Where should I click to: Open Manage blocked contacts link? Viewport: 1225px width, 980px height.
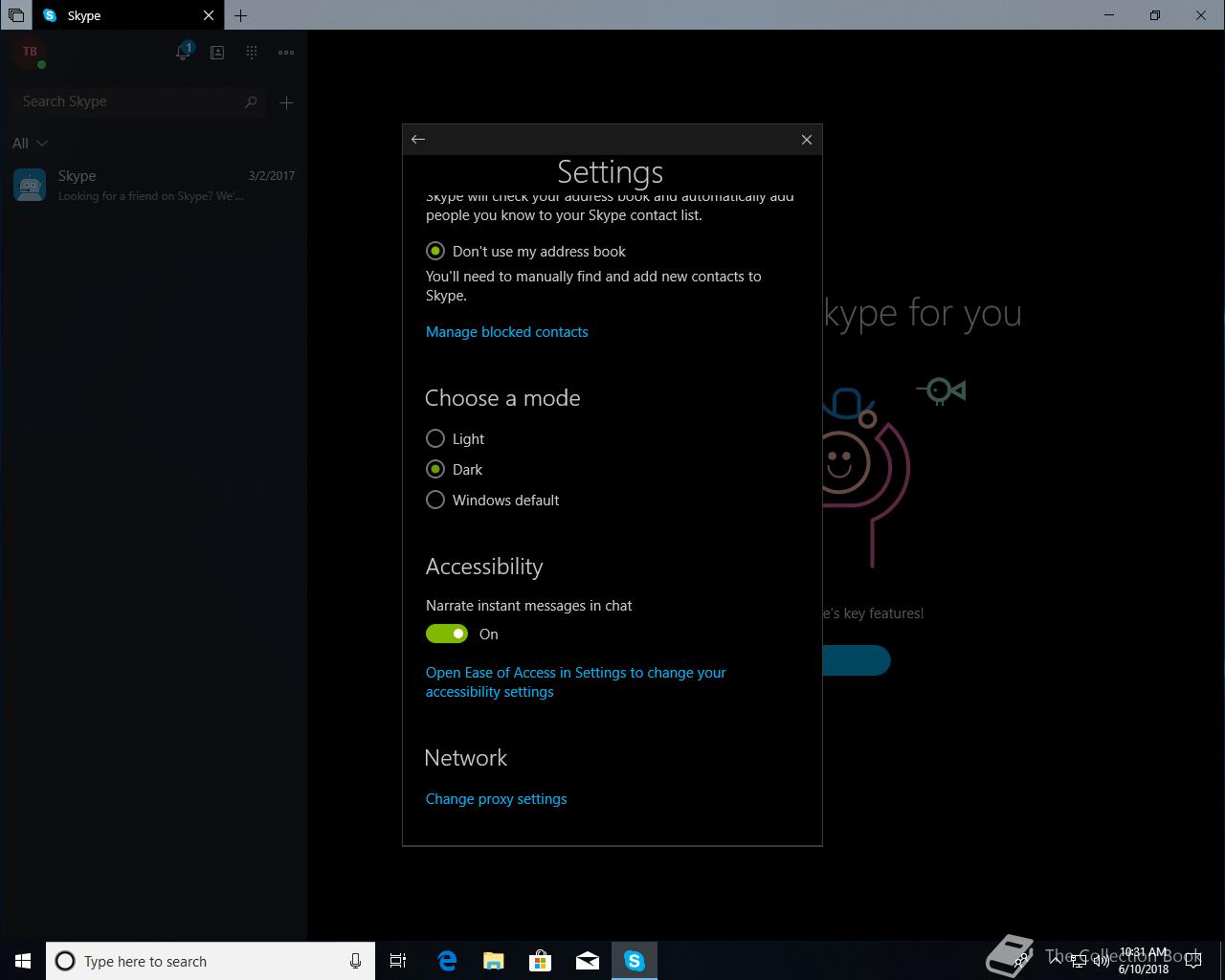point(507,332)
